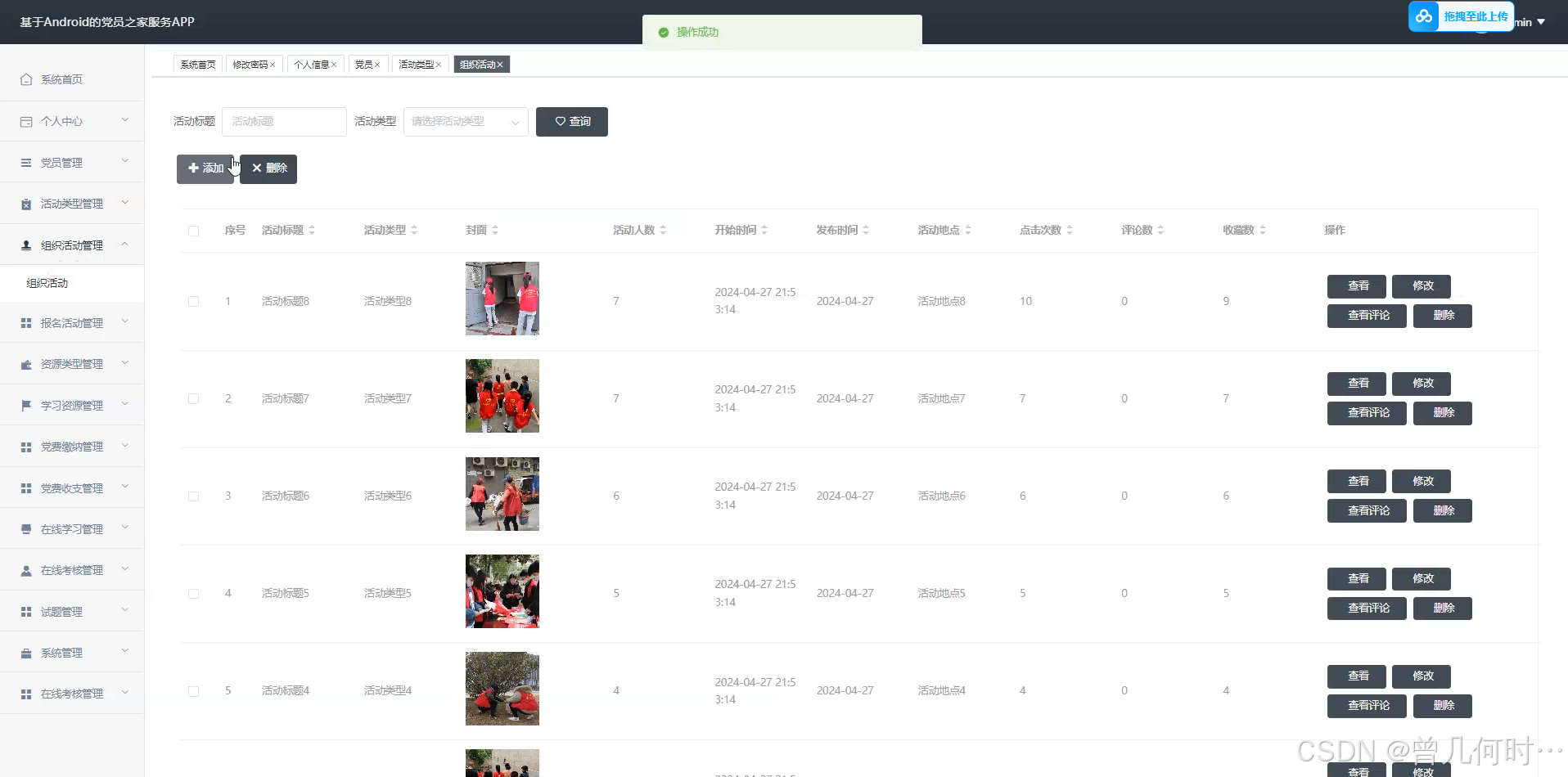Switch to the 系统首页 tab

click(198, 65)
